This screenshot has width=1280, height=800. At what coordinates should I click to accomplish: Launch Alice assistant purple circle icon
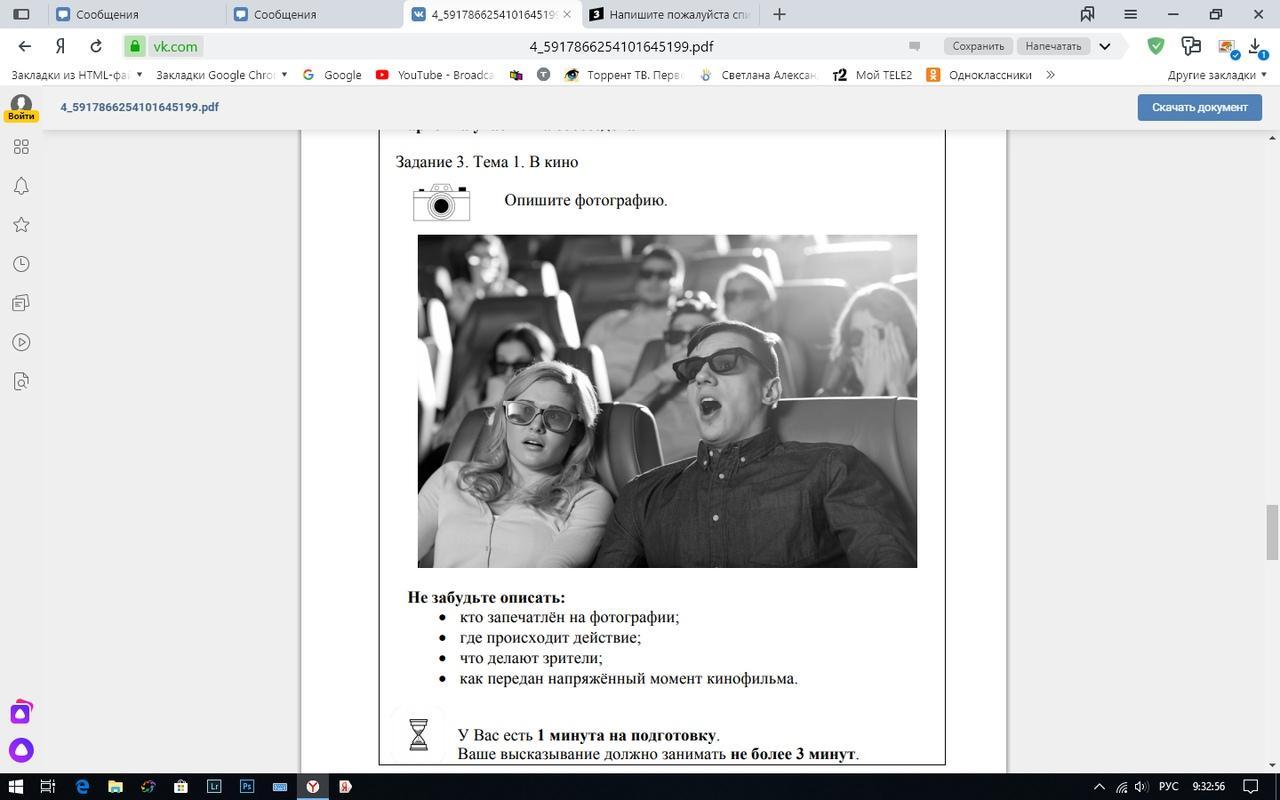tap(21, 750)
